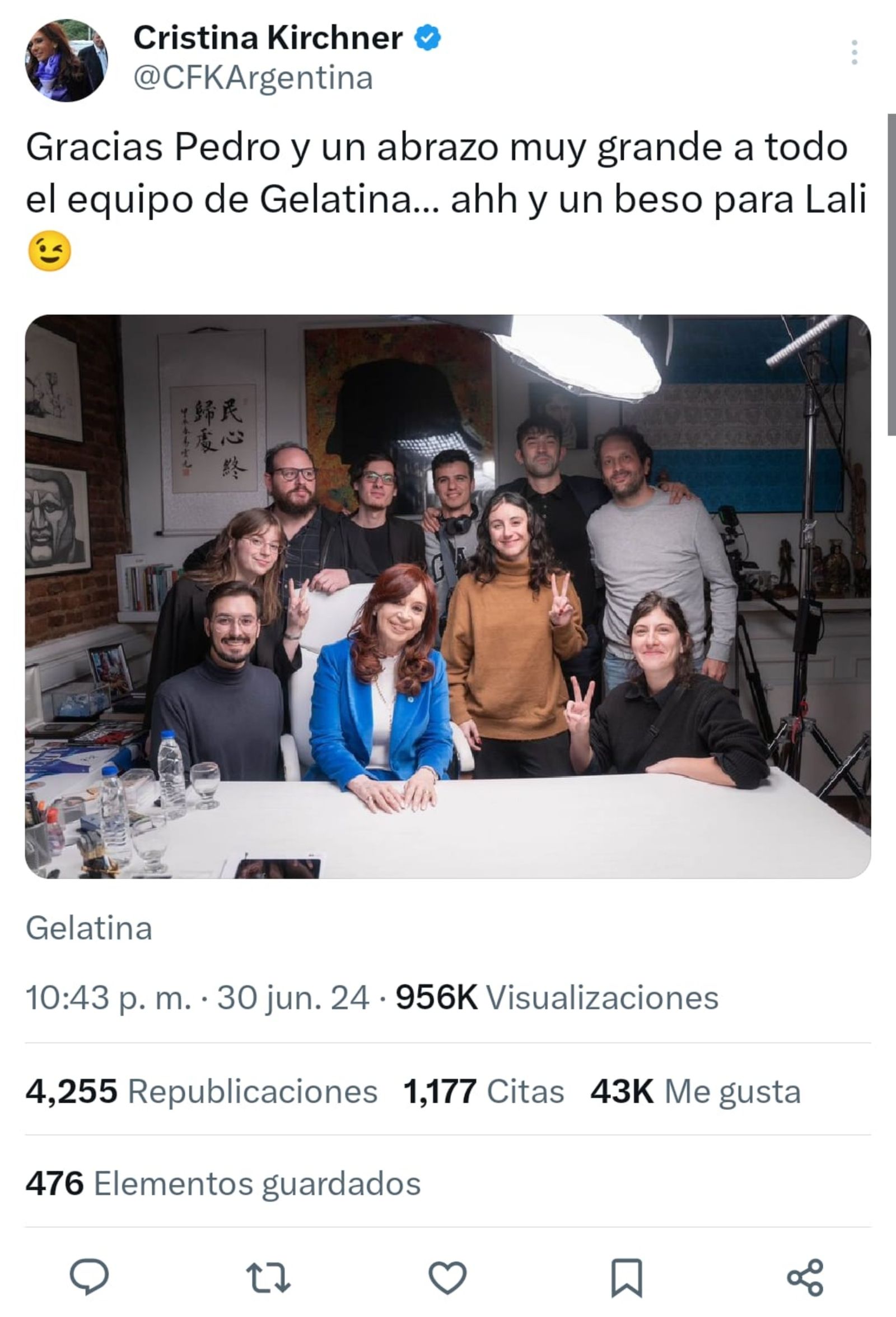Like the post with the heart icon
The width and height of the screenshot is (896, 1317).
(447, 1277)
